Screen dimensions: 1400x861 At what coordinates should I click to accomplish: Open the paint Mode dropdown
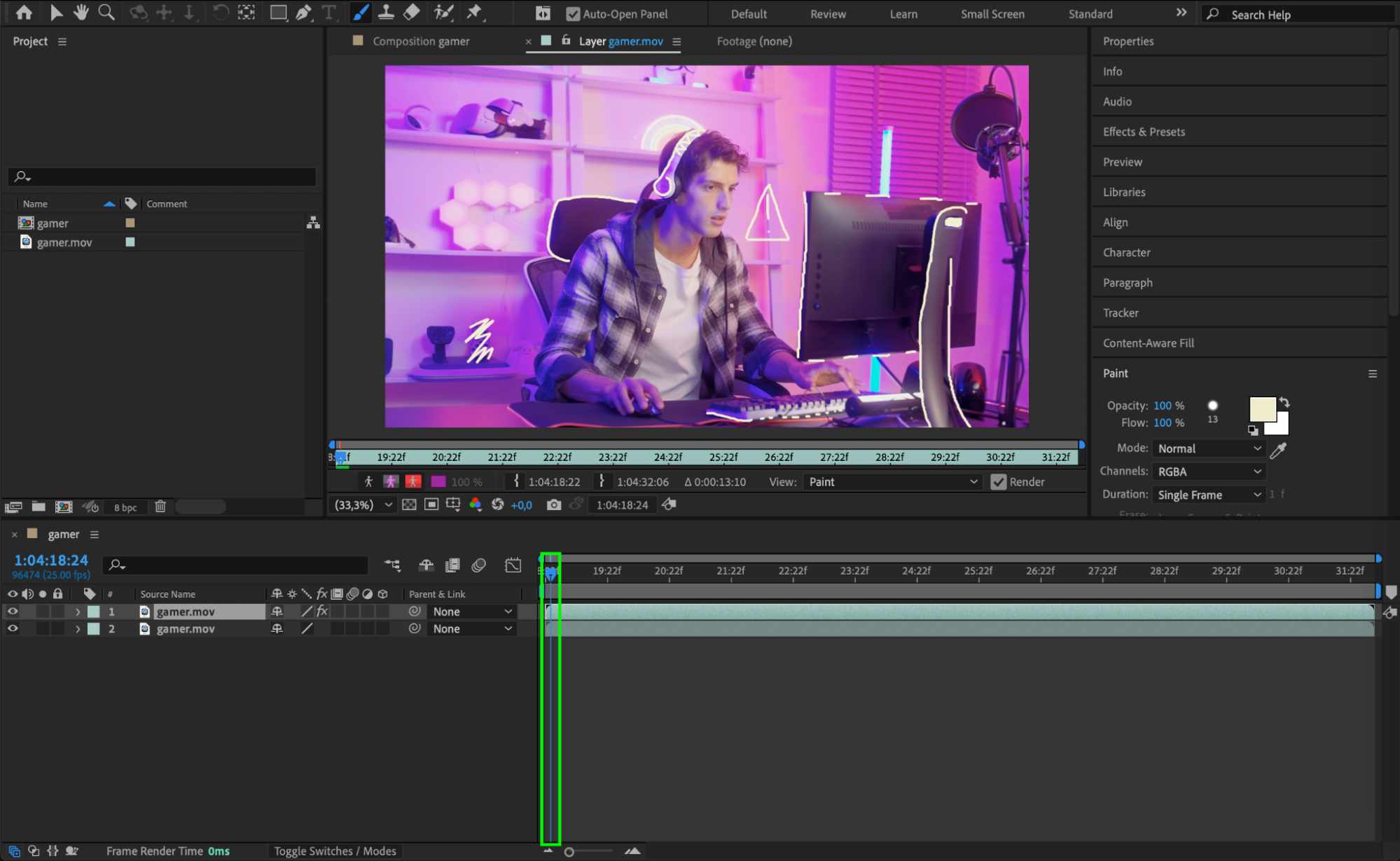(x=1208, y=448)
